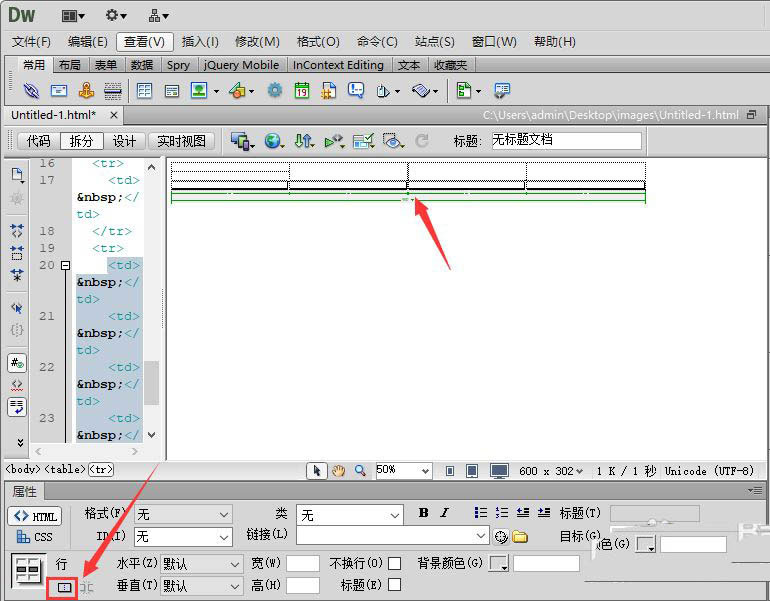Image resolution: width=770 pixels, height=601 pixels.
Task: Open the 600 x 302 window size dropdown
Action: 551,471
